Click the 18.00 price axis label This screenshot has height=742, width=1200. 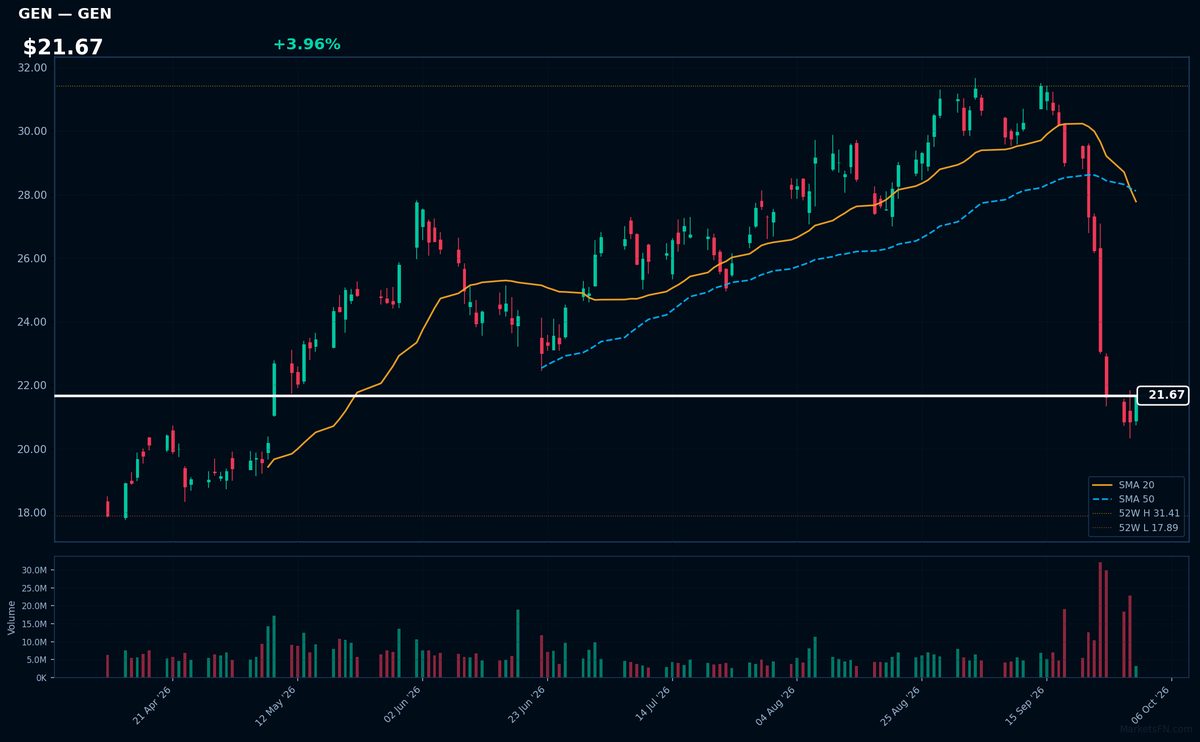[x=32, y=513]
